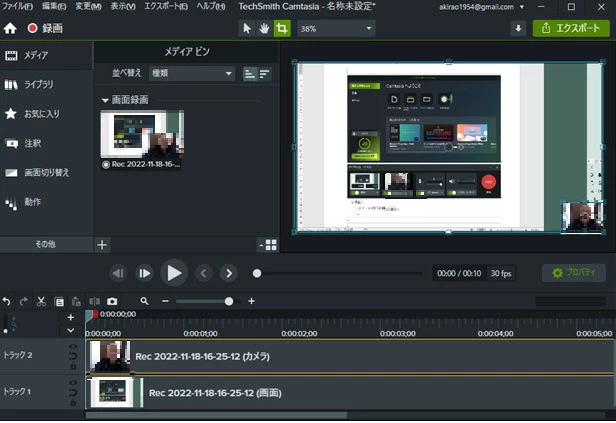This screenshot has width=616, height=423.
Task: Open the canvas zoom 38% dropdown
Action: click(335, 28)
